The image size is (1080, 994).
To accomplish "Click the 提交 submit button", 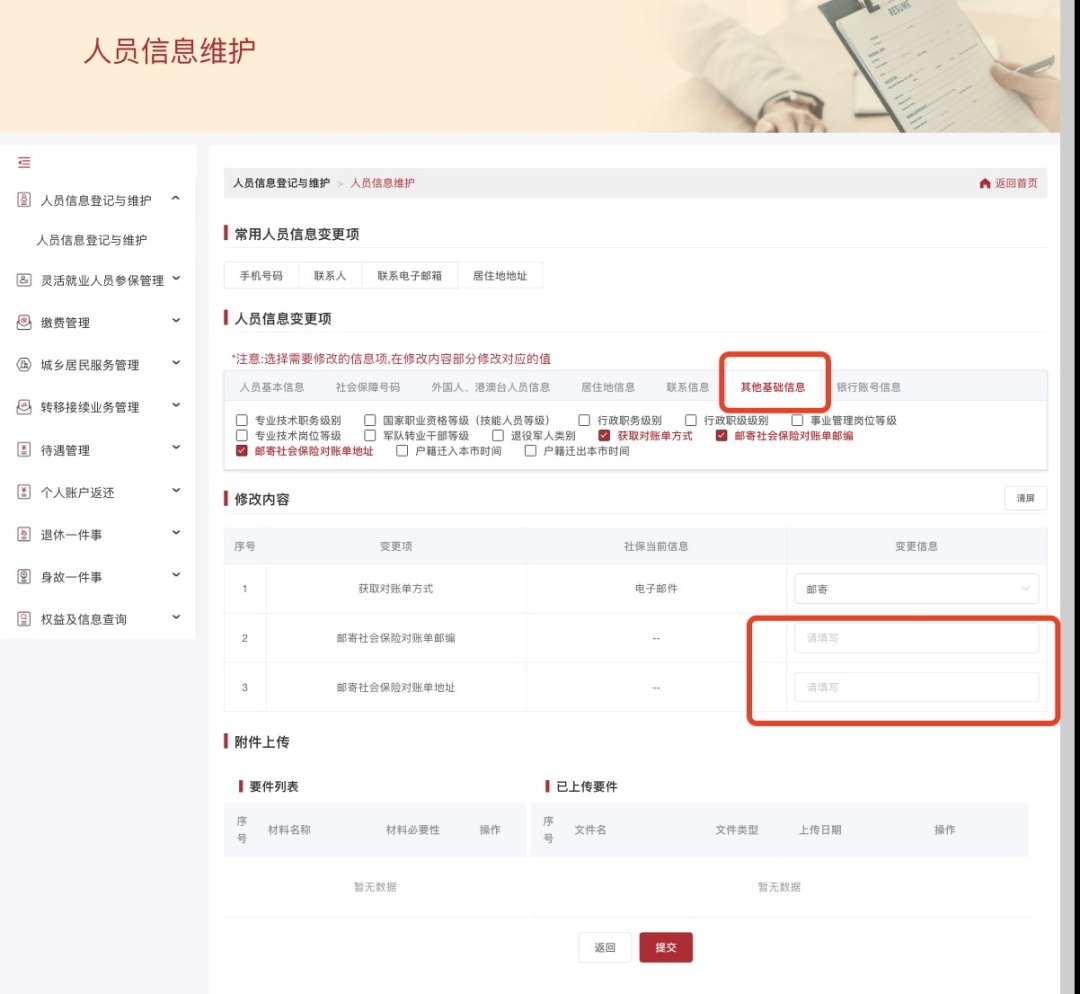I will pos(666,947).
